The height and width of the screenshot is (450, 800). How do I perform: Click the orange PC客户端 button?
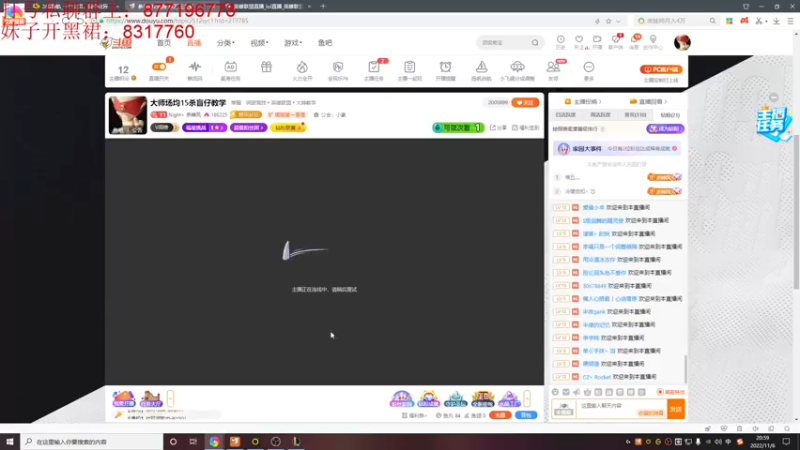click(661, 69)
